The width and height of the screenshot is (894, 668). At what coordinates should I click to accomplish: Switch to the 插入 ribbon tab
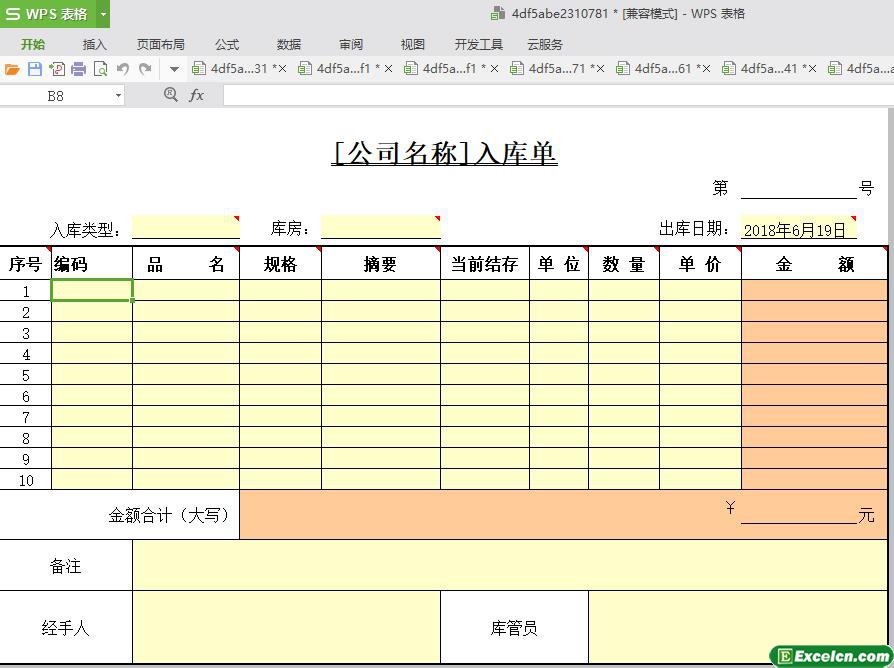[95, 44]
